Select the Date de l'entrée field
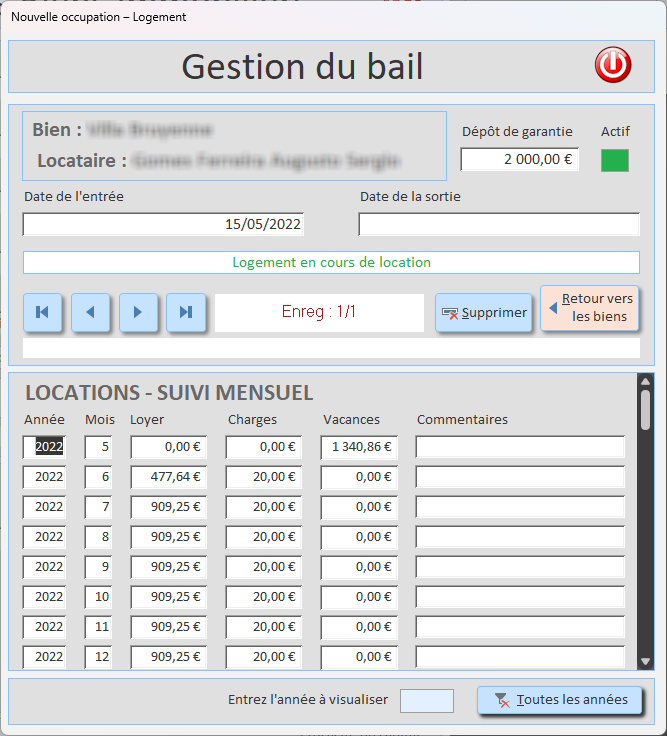Image resolution: width=667 pixels, height=736 pixels. point(163,225)
